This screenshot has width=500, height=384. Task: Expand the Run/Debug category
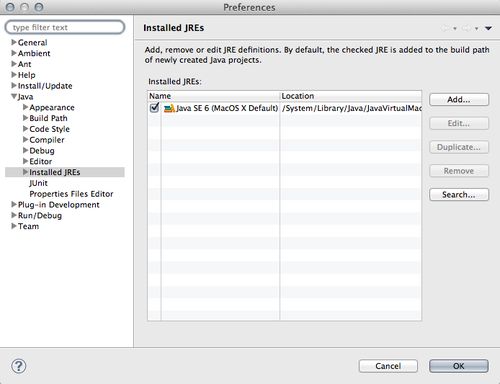(14, 215)
